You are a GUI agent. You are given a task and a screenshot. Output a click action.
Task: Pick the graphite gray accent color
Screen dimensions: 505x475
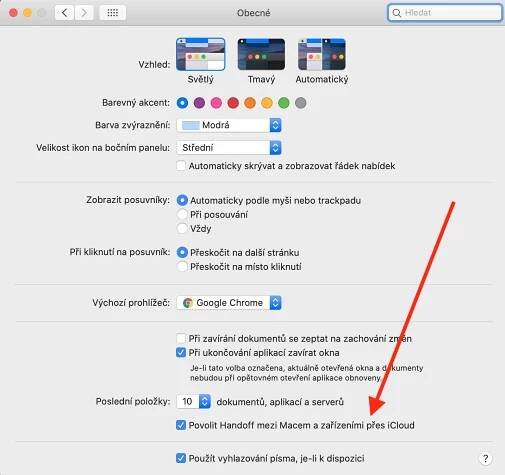click(x=301, y=103)
